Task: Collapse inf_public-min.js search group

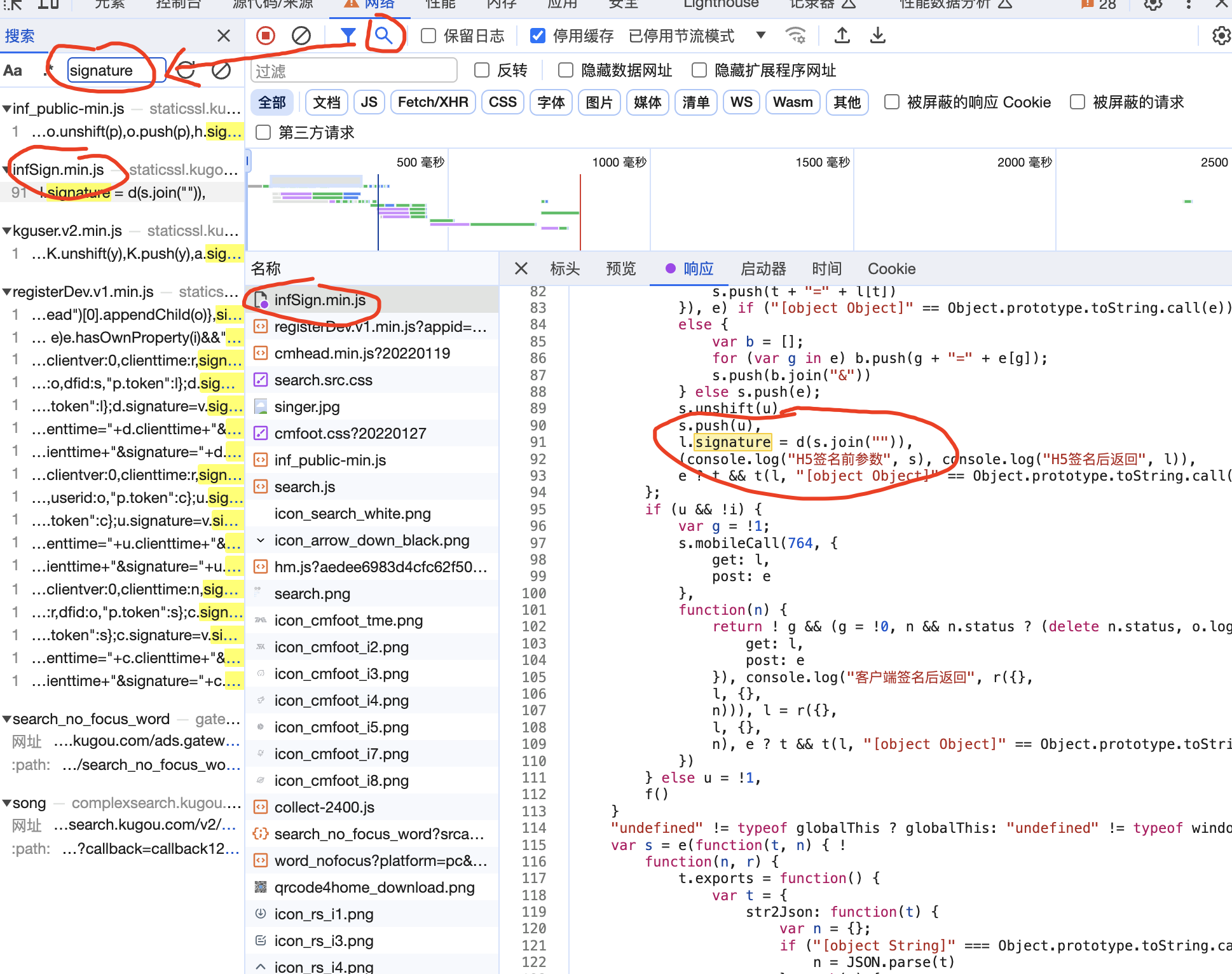Action: (x=6, y=109)
